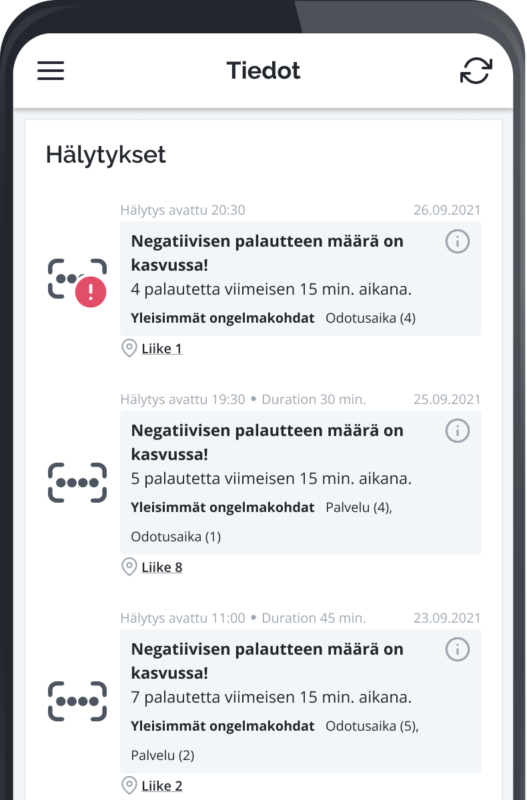Open the Liike 2 location link
527x800 pixels.
(162, 786)
